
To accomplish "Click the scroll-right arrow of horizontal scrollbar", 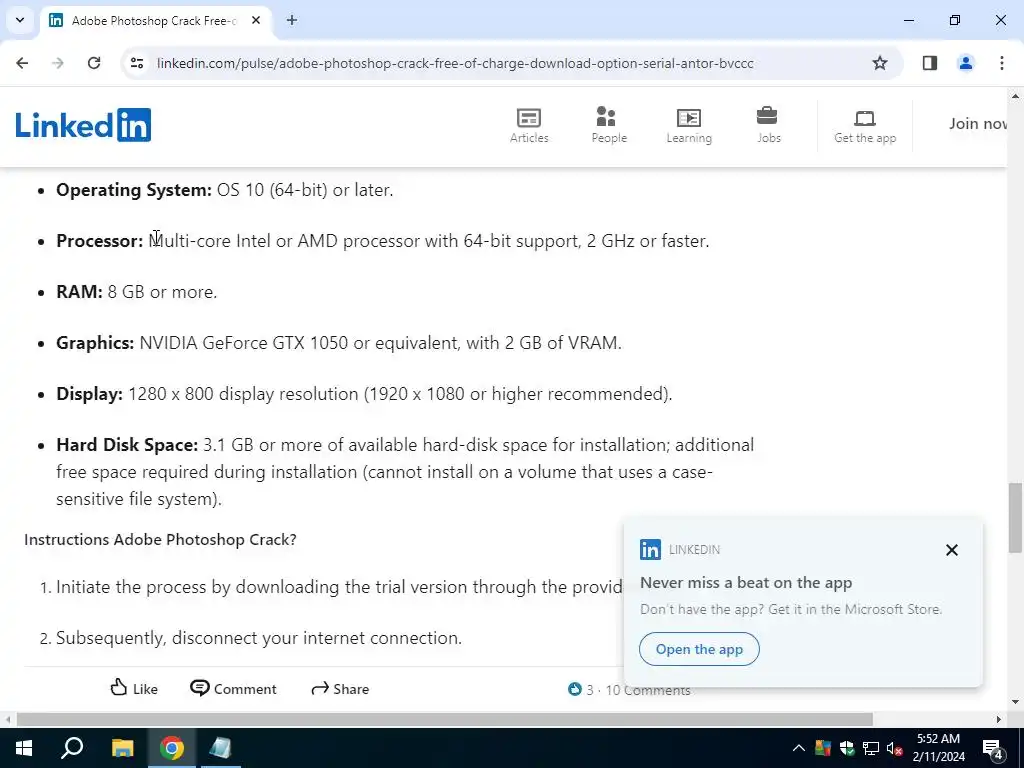I will (999, 719).
